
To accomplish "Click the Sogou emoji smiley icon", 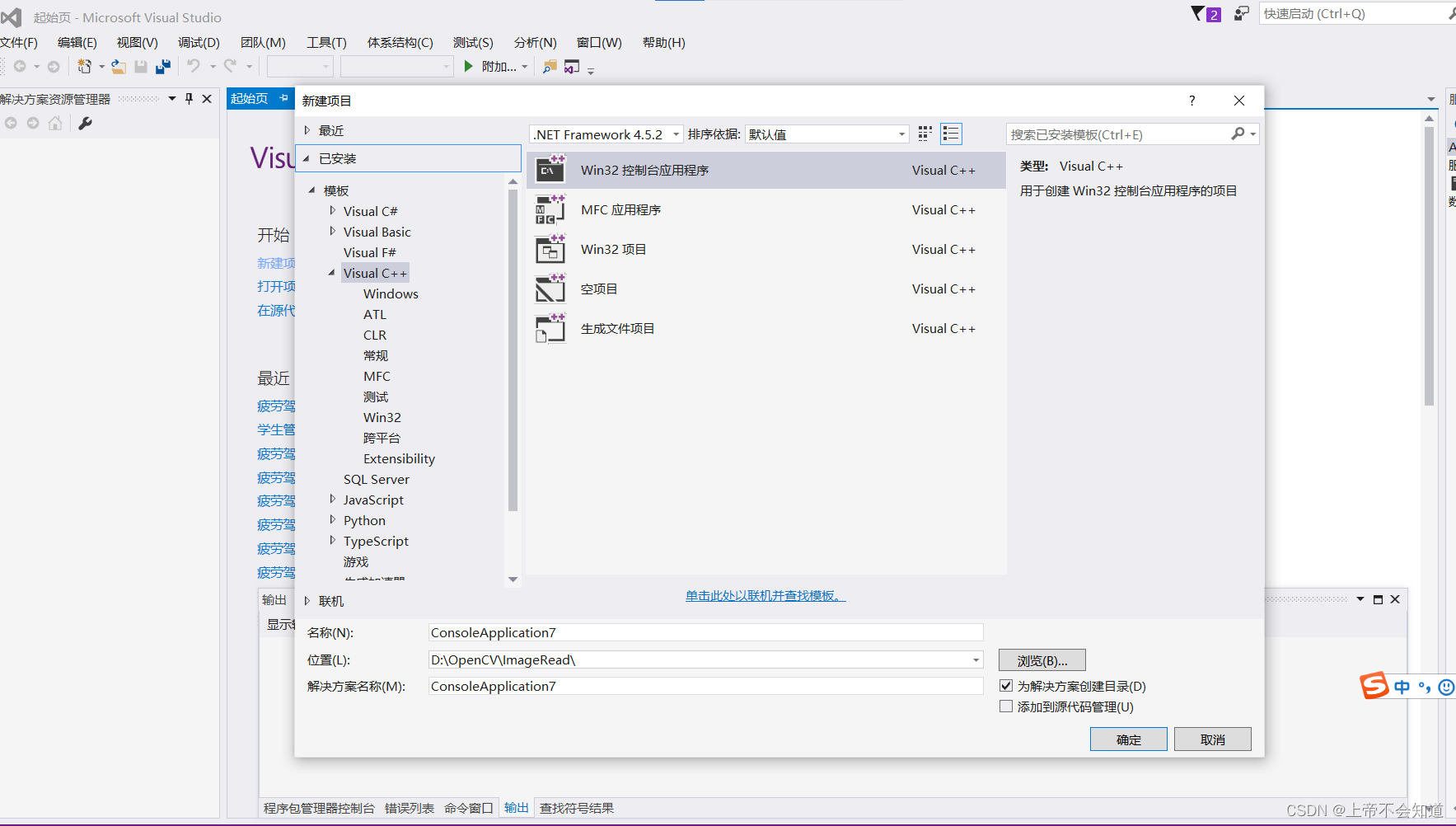I will coord(1446,687).
